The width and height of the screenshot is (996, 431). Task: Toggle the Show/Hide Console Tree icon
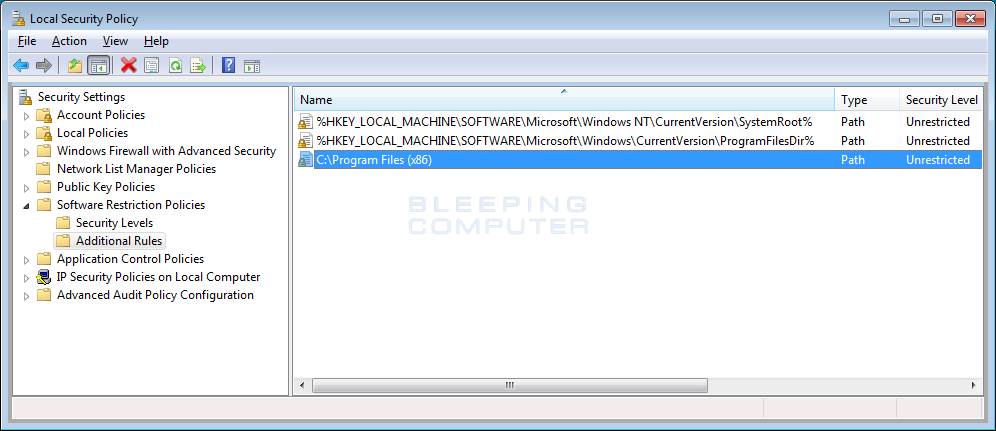coord(98,65)
